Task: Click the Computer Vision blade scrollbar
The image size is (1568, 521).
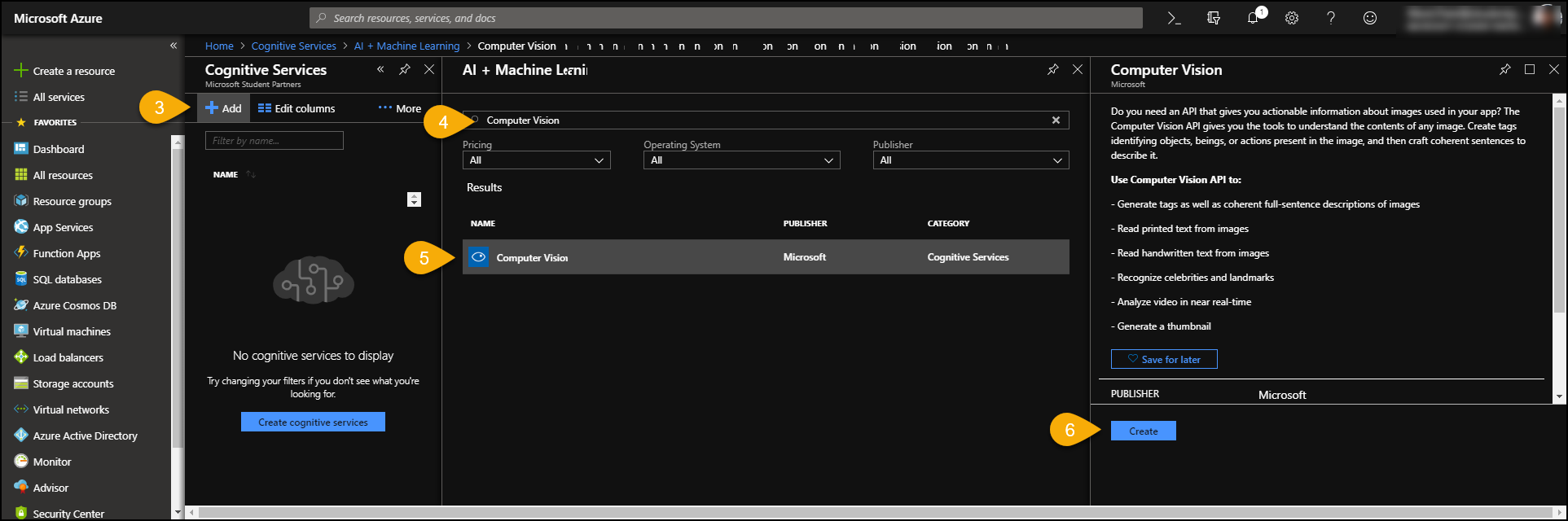Action: pos(1560,212)
